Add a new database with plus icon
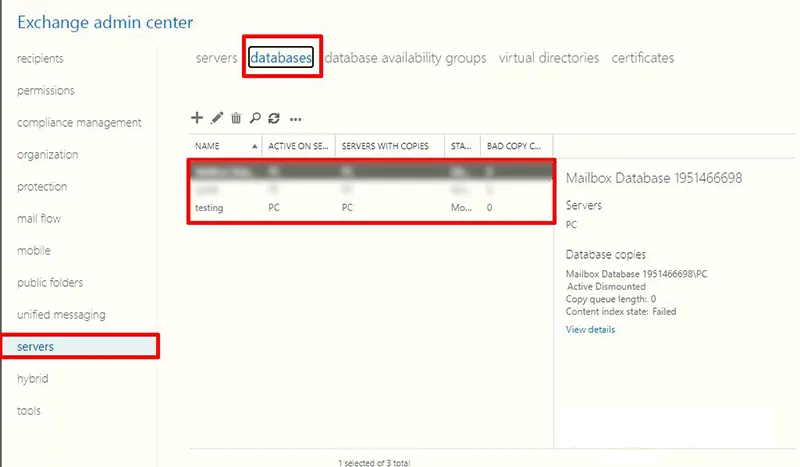 click(x=197, y=118)
